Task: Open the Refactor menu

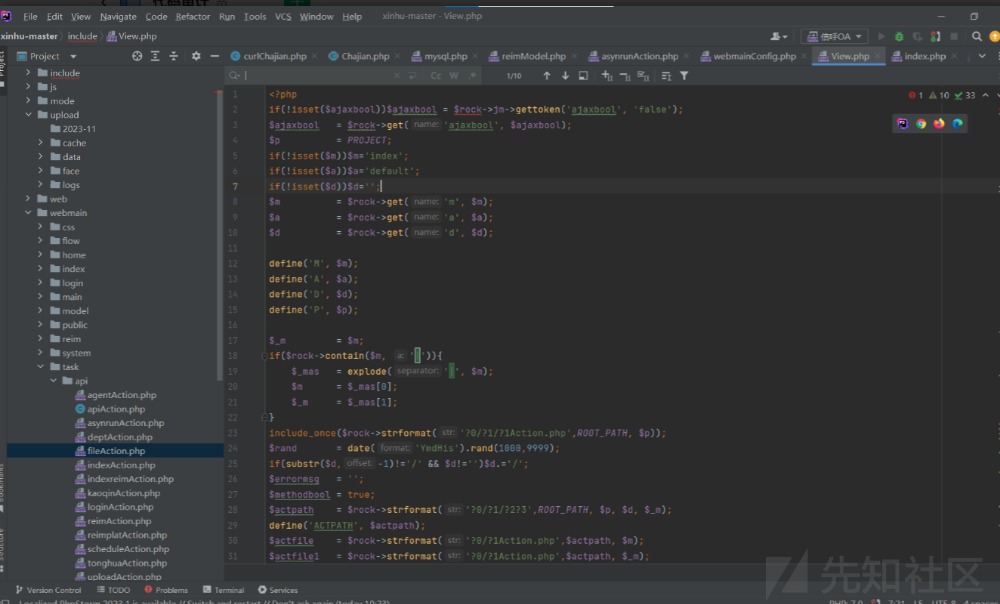Action: click(x=193, y=17)
